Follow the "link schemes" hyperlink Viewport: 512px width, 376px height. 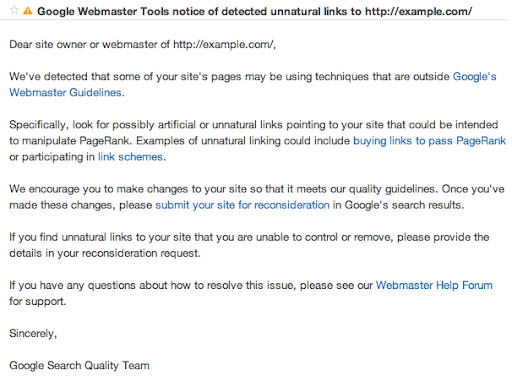(130, 157)
